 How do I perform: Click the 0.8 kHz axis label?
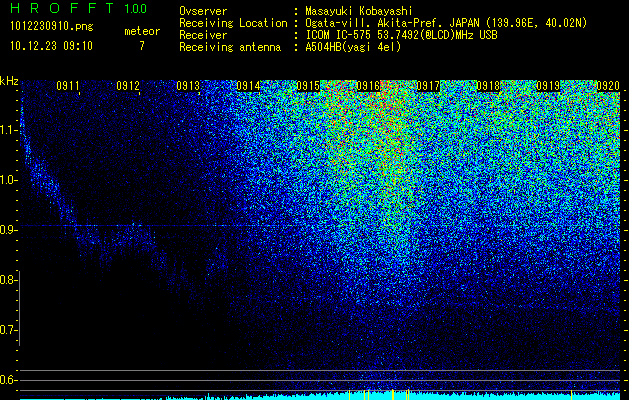(x=9, y=280)
